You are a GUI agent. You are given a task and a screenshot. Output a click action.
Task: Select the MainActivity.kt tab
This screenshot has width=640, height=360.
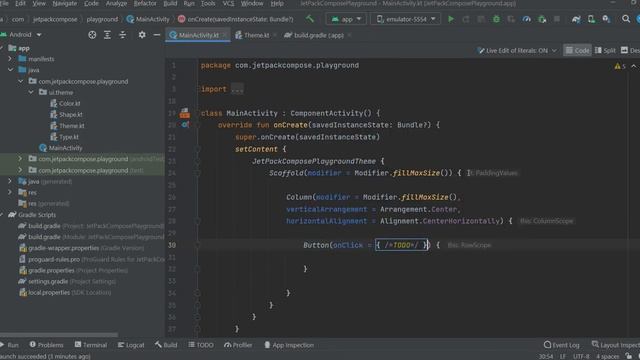(x=198, y=35)
